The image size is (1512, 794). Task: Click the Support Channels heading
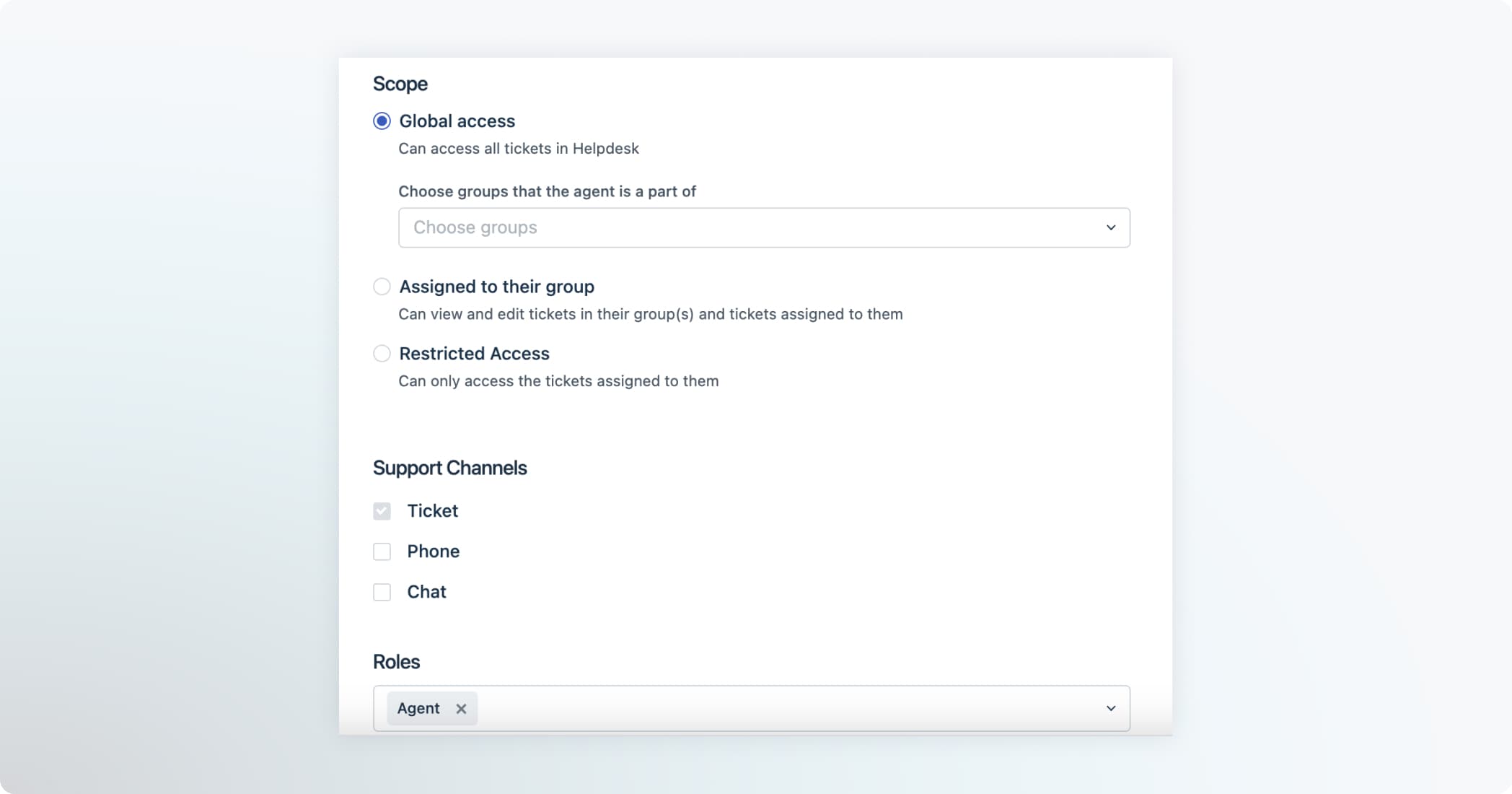[x=450, y=468]
